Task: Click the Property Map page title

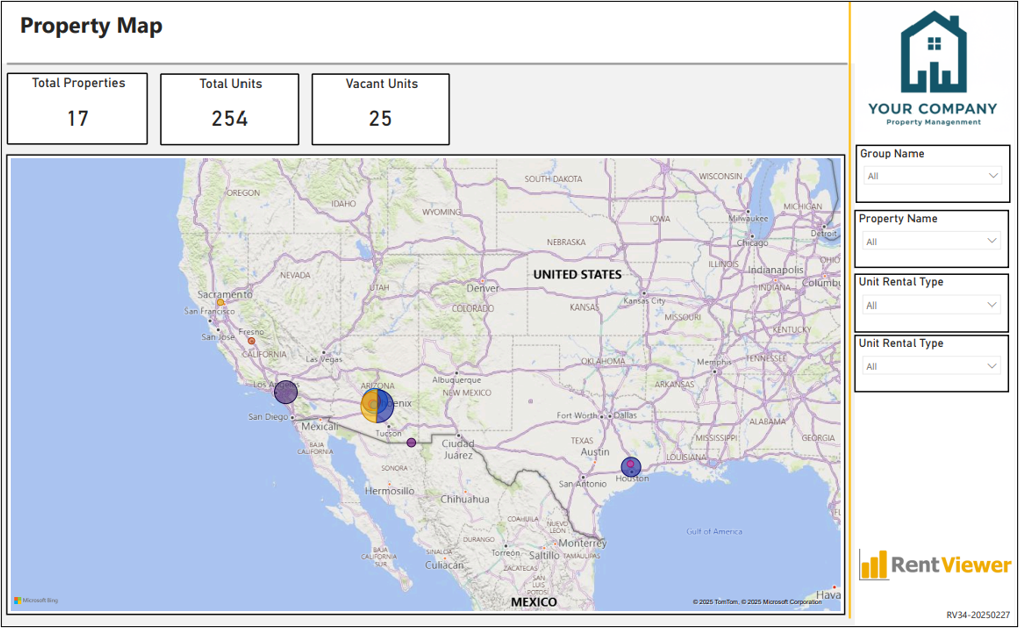Action: click(x=91, y=26)
